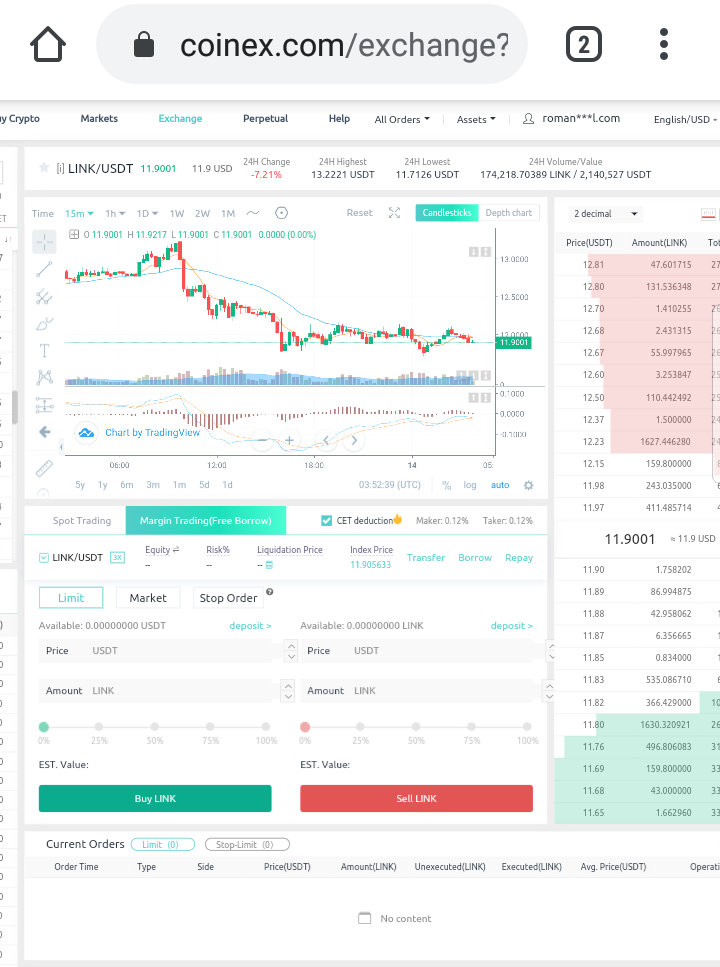Click the back arrow chart tool
This screenshot has width=720, height=967.
(44, 432)
